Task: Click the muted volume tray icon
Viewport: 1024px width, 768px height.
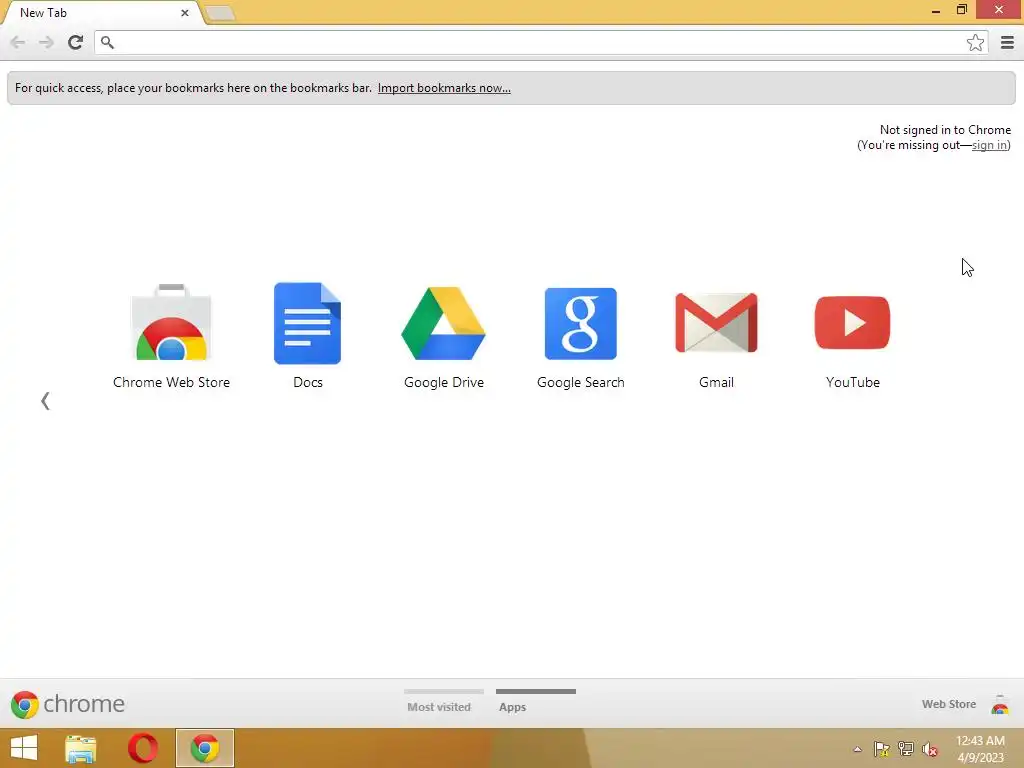Action: point(929,749)
